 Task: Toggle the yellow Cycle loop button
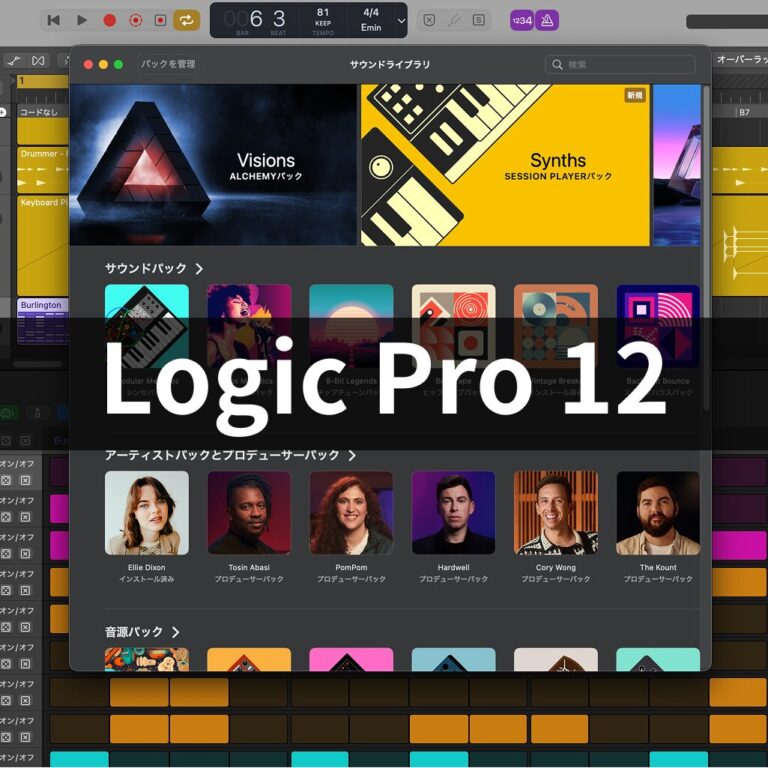(186, 20)
